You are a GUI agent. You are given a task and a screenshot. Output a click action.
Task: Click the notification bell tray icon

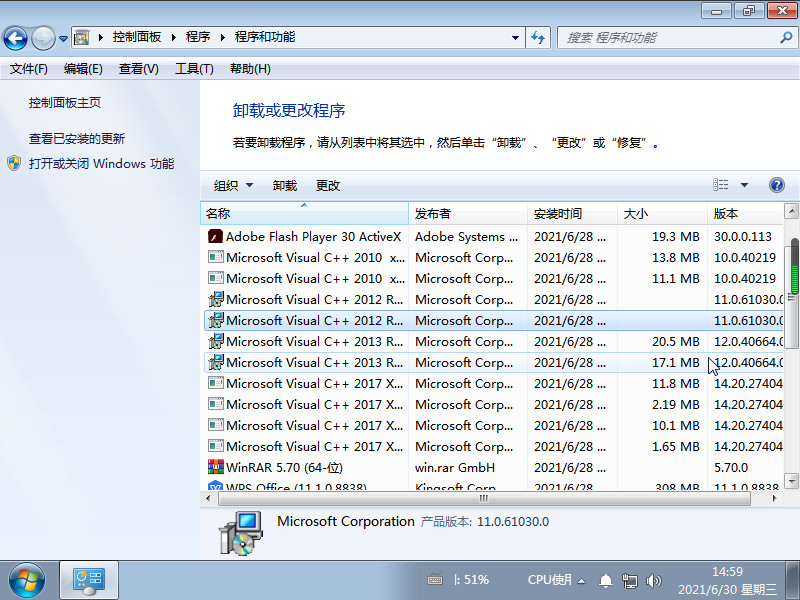(x=606, y=580)
